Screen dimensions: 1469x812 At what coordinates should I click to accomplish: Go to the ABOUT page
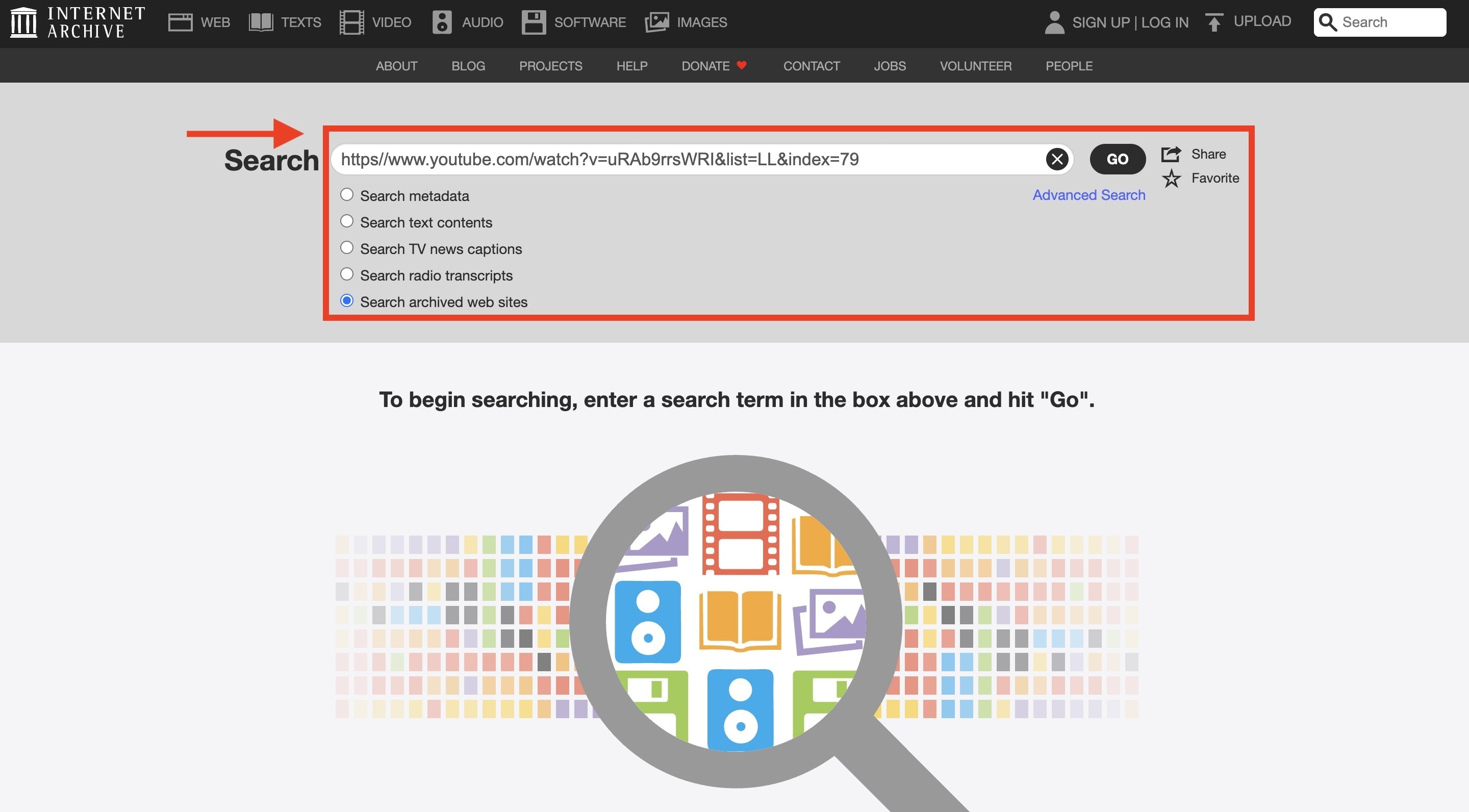tap(396, 66)
